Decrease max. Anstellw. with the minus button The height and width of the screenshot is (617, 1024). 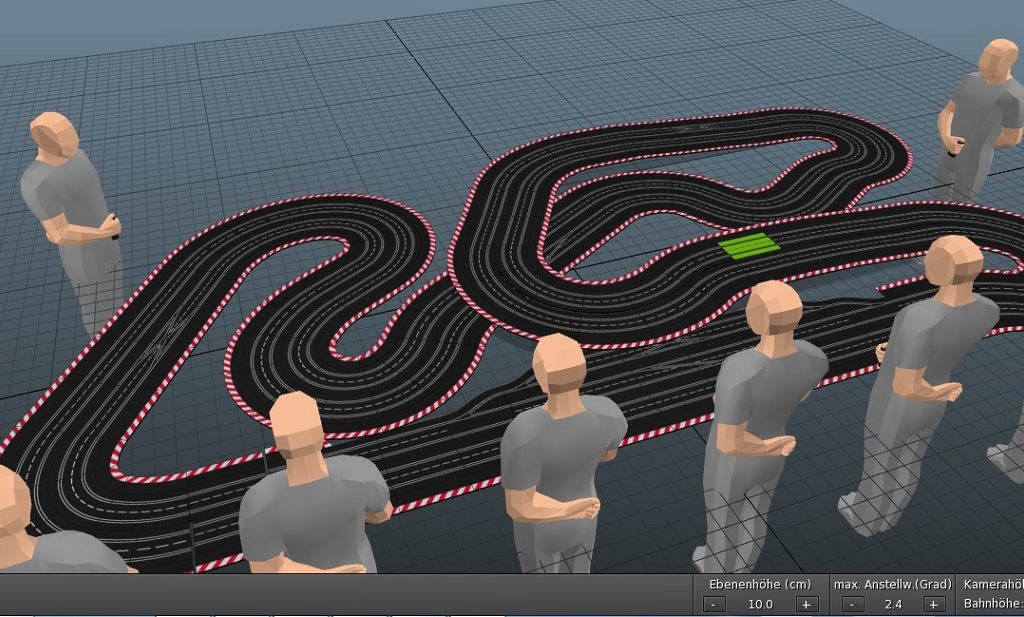[x=852, y=605]
